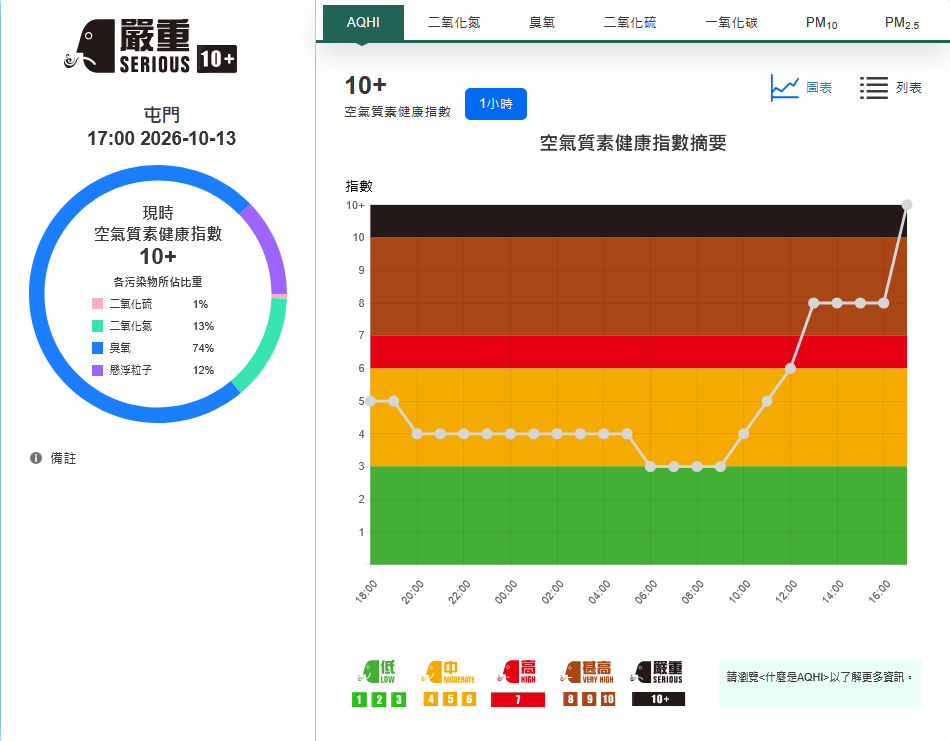This screenshot has height=741, width=950.
Task: Click the High 高 legend icon
Action: (517, 672)
